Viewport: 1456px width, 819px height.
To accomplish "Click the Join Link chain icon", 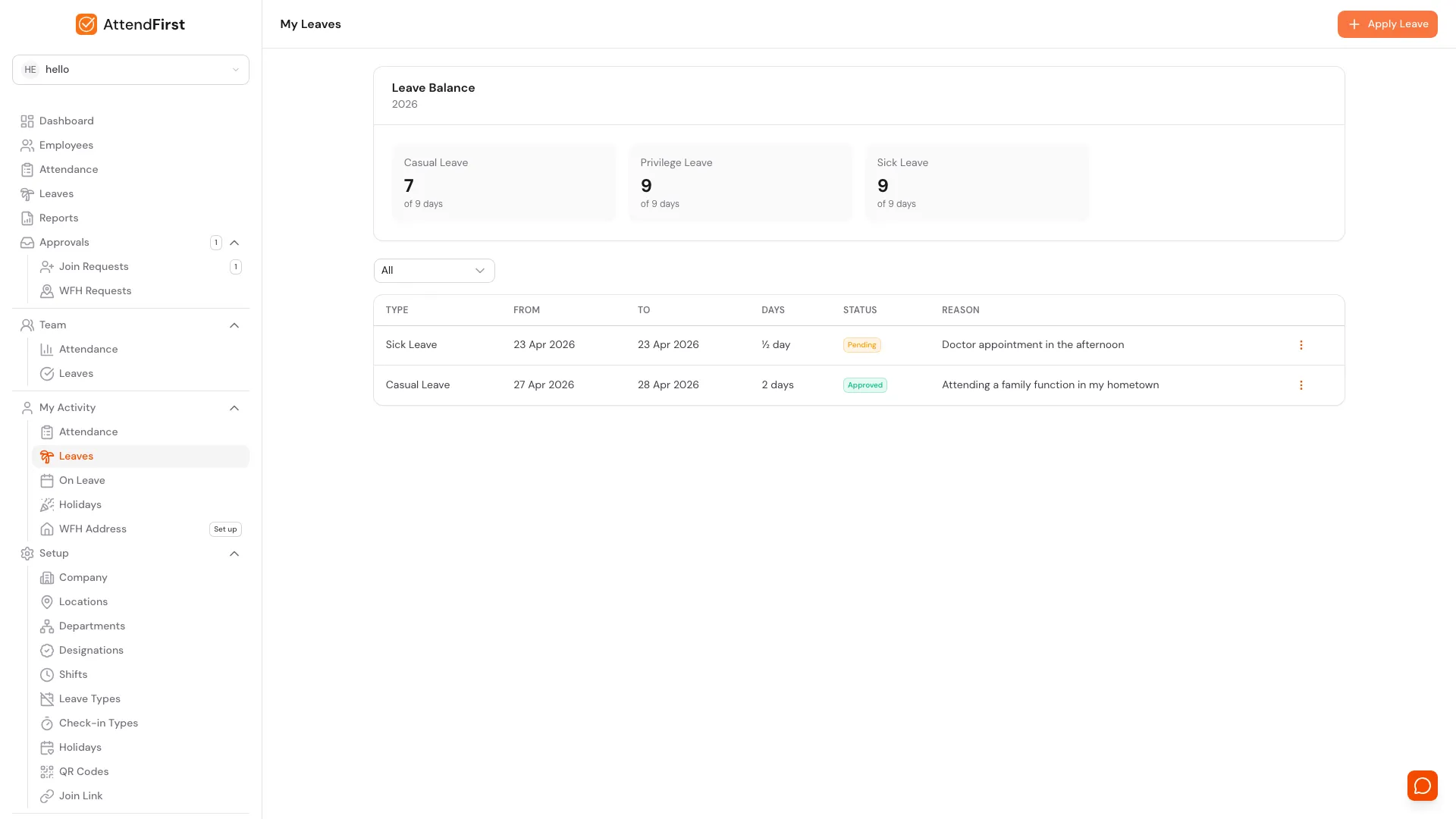I will 47,796.
